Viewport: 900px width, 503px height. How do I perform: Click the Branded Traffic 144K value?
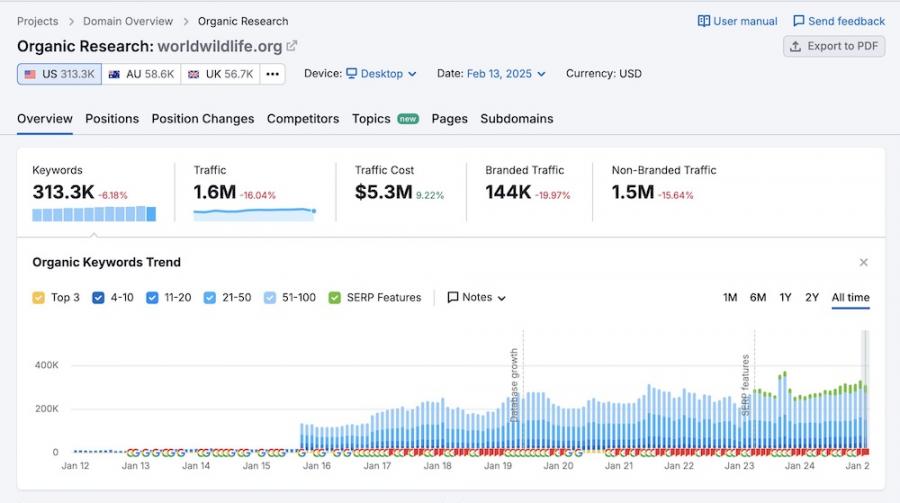(x=508, y=192)
